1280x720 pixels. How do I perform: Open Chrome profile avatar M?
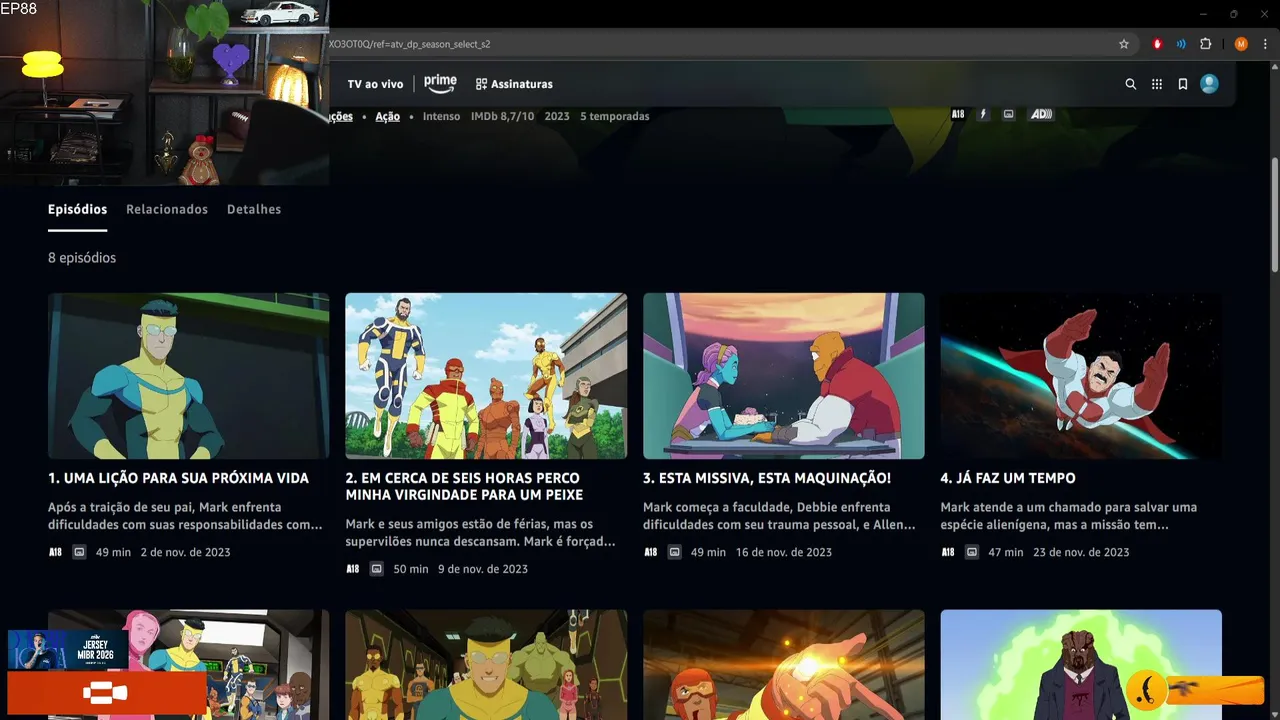[x=1241, y=44]
